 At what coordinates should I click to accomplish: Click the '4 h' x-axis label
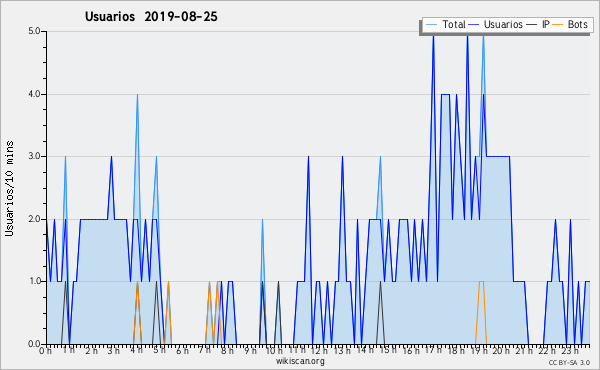click(136, 351)
